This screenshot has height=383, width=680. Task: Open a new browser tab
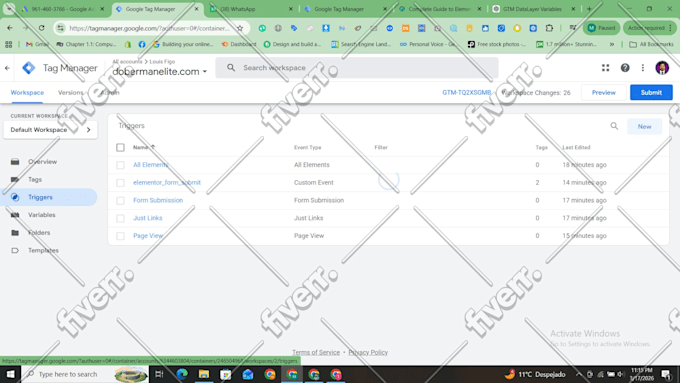tap(589, 9)
